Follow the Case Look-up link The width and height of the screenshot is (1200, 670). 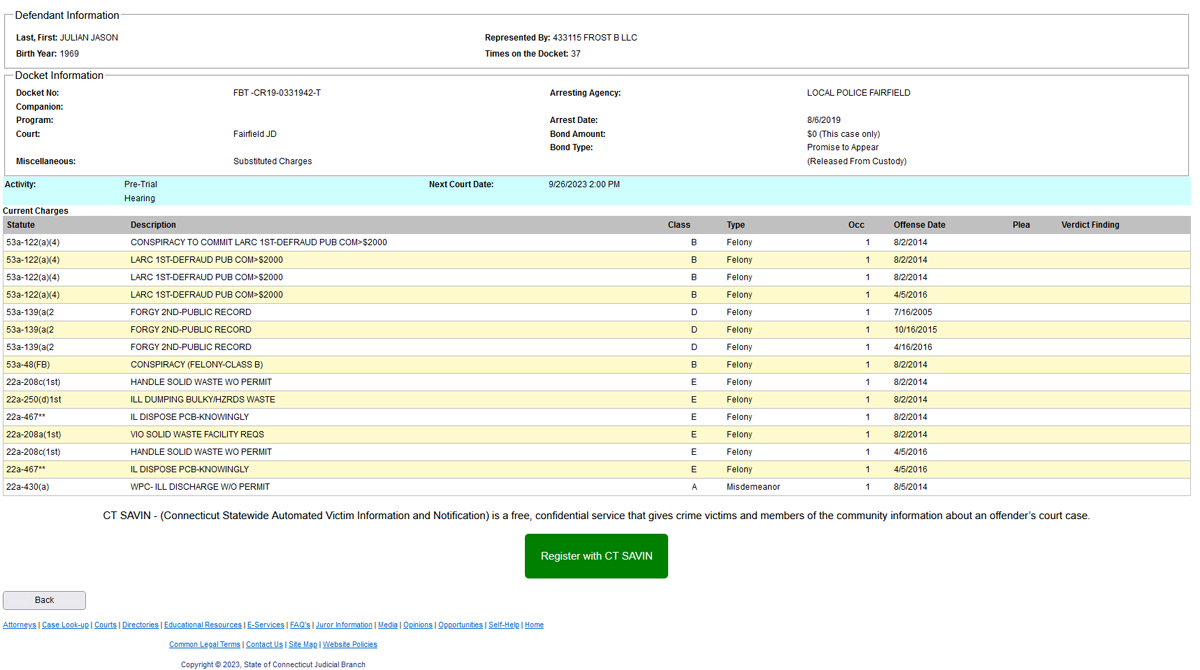tap(65, 625)
